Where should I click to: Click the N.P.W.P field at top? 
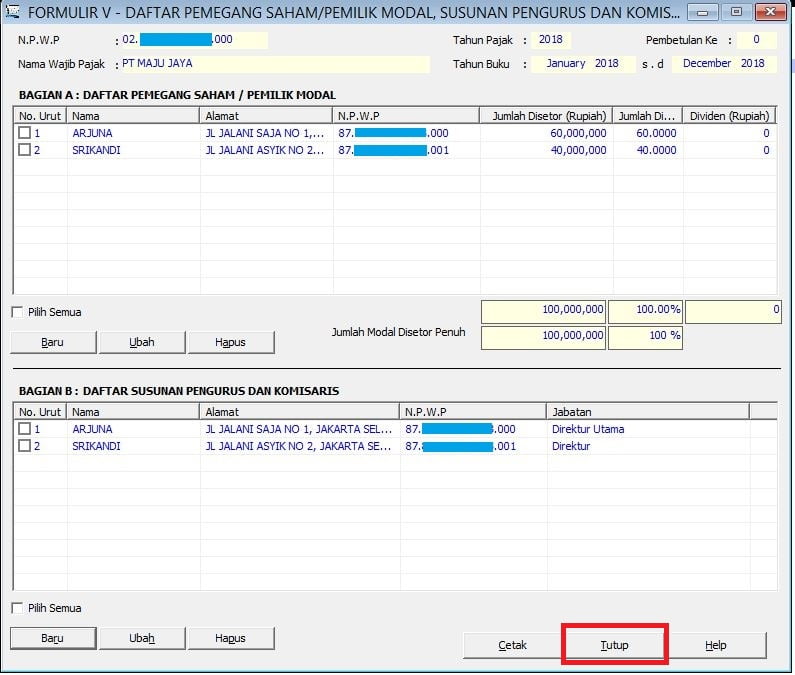click(x=194, y=40)
